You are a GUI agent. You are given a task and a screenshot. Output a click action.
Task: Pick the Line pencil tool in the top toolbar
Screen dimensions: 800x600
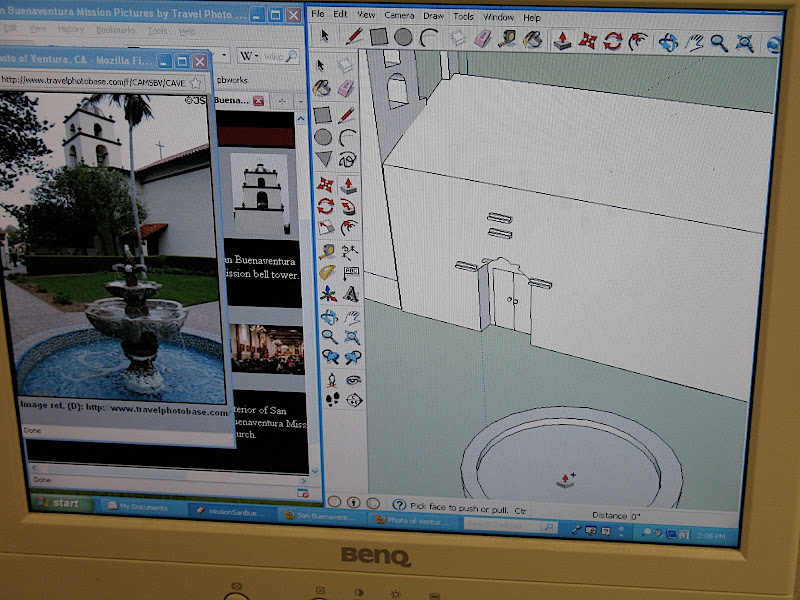[x=354, y=36]
